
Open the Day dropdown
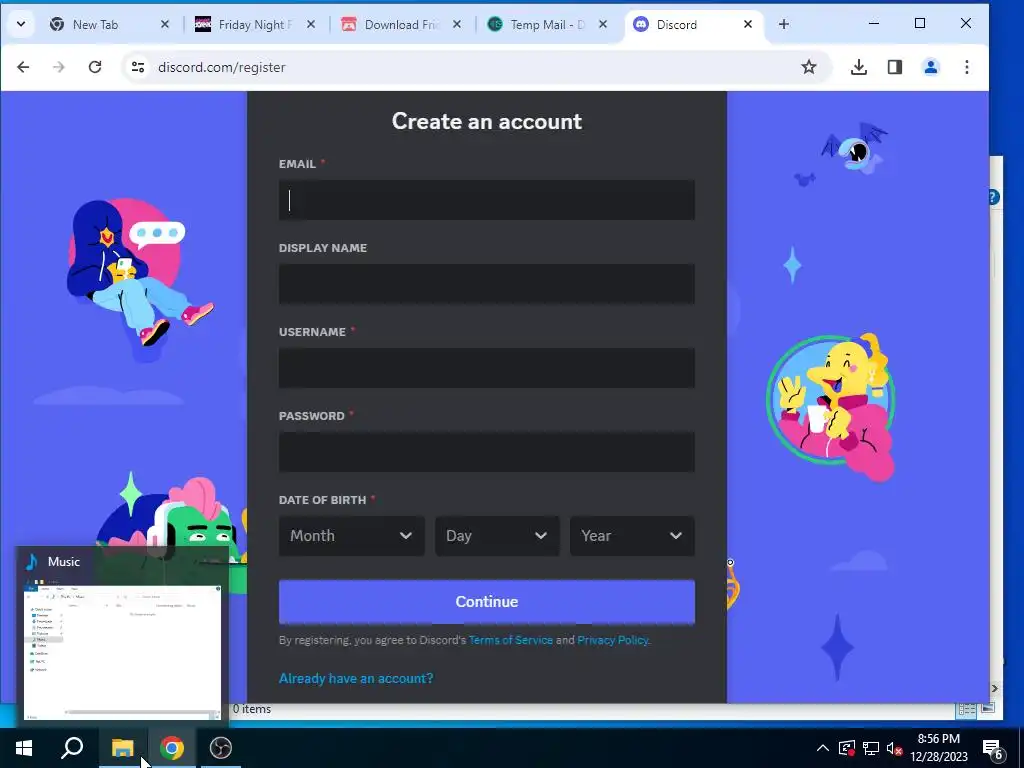pos(497,536)
